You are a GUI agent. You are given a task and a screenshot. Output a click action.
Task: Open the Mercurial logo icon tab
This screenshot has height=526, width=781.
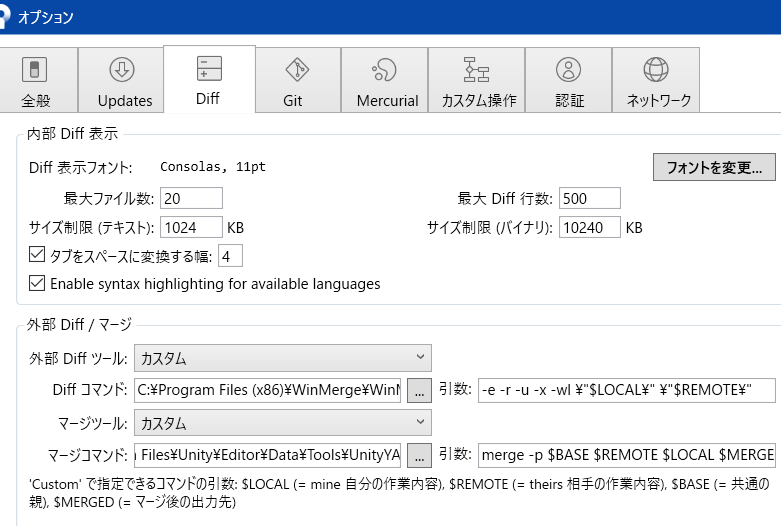pos(385,69)
